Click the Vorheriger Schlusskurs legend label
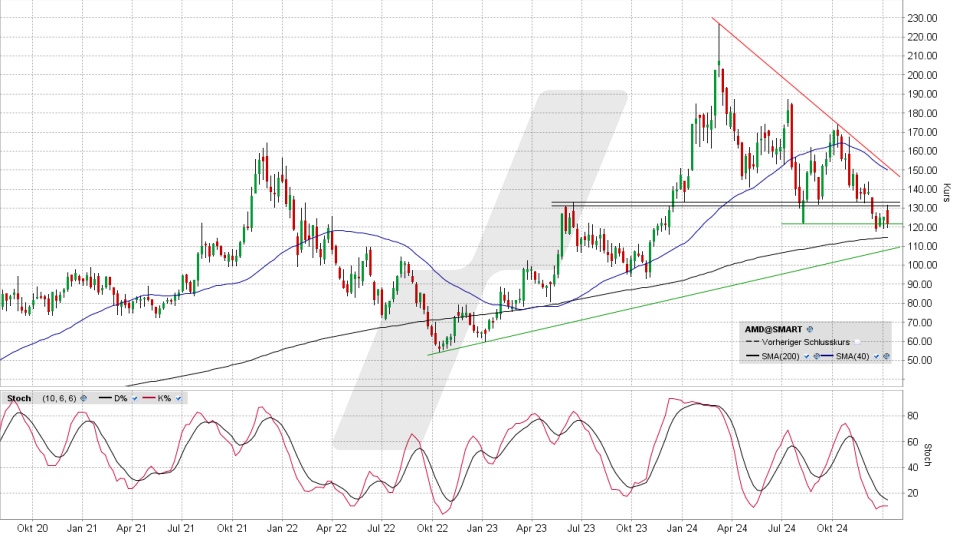Screen dimensions: 960x540 [x=806, y=342]
